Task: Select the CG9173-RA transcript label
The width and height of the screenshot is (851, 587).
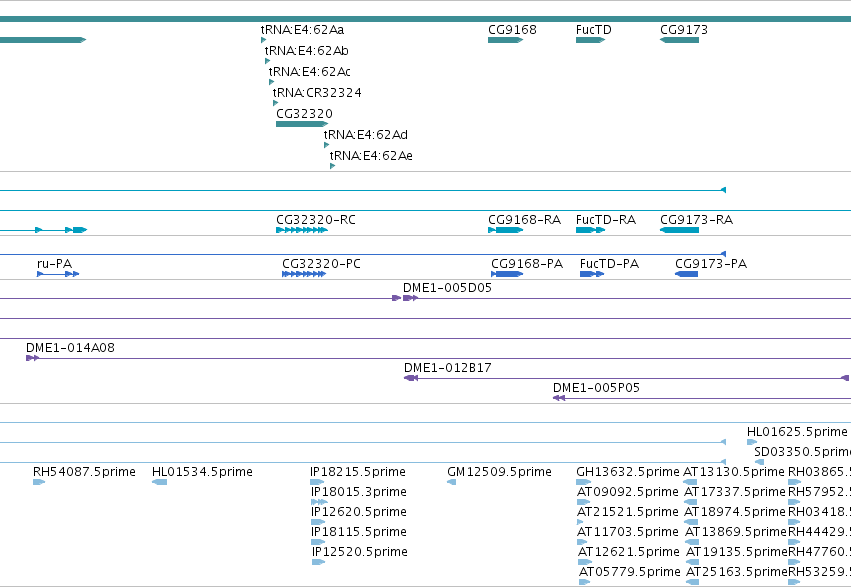Action: click(696, 220)
